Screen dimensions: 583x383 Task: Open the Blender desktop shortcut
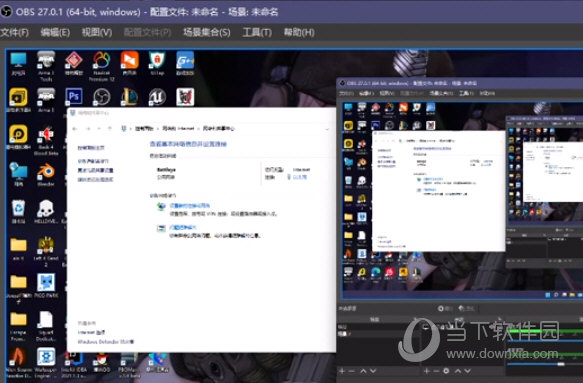point(46,175)
